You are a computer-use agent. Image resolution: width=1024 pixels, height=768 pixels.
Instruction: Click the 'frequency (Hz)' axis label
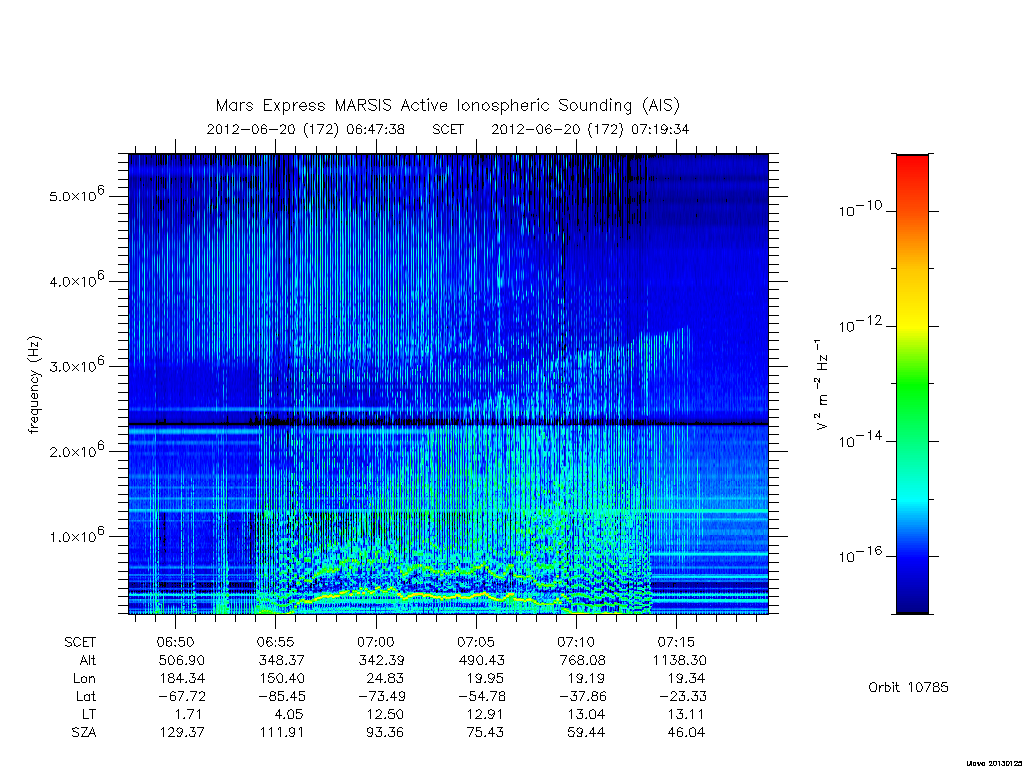click(35, 385)
